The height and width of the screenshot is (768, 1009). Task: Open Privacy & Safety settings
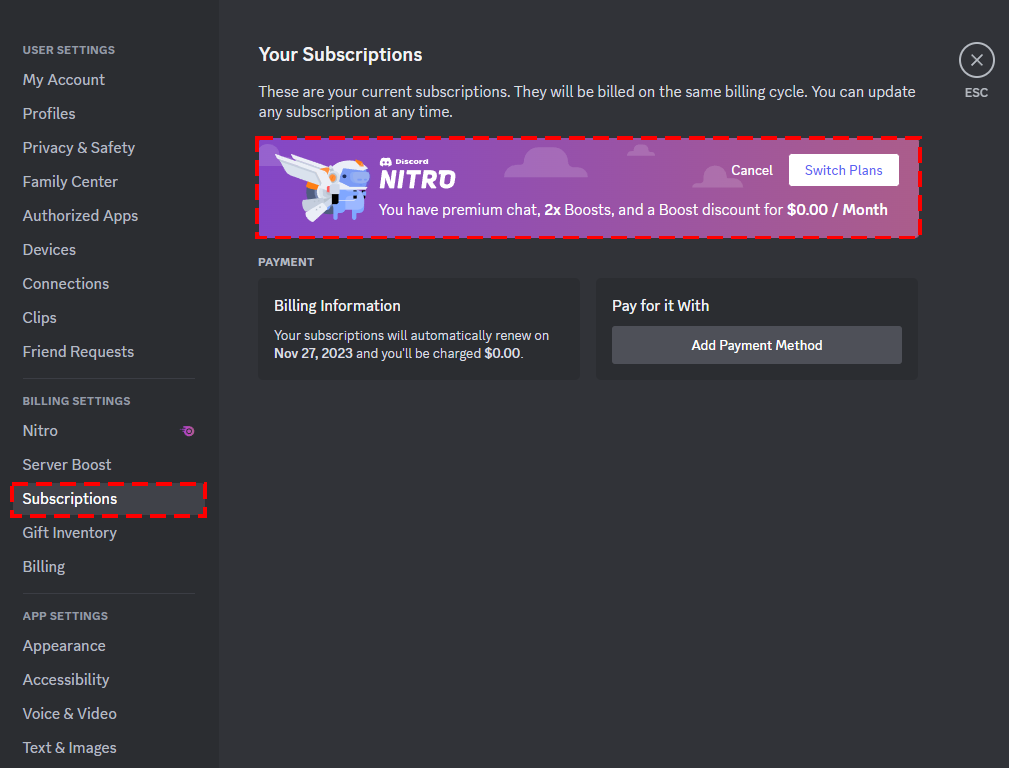click(x=78, y=147)
